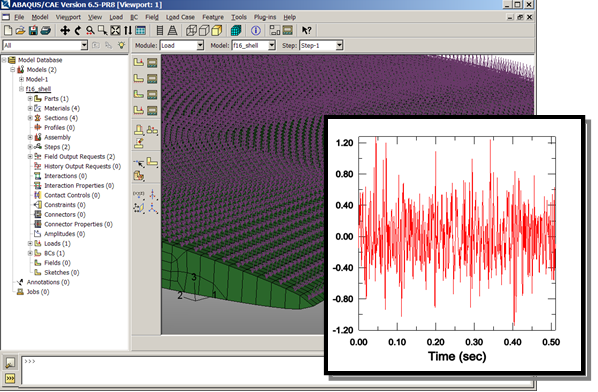Expand the Loads (1) tree node

click(30, 243)
